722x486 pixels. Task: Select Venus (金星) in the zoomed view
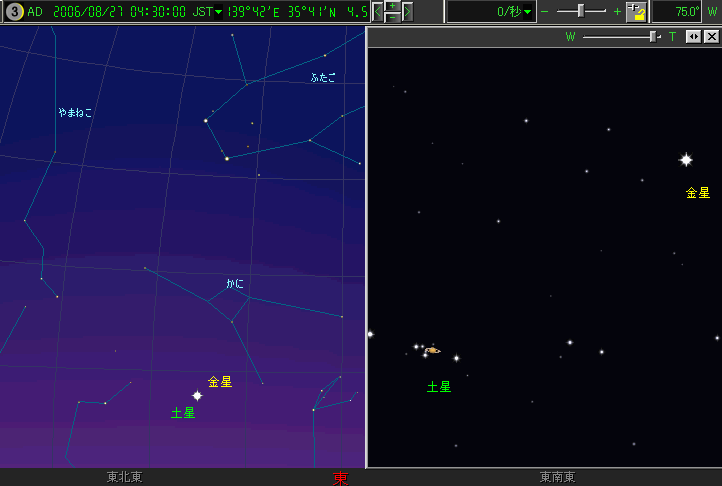(686, 160)
